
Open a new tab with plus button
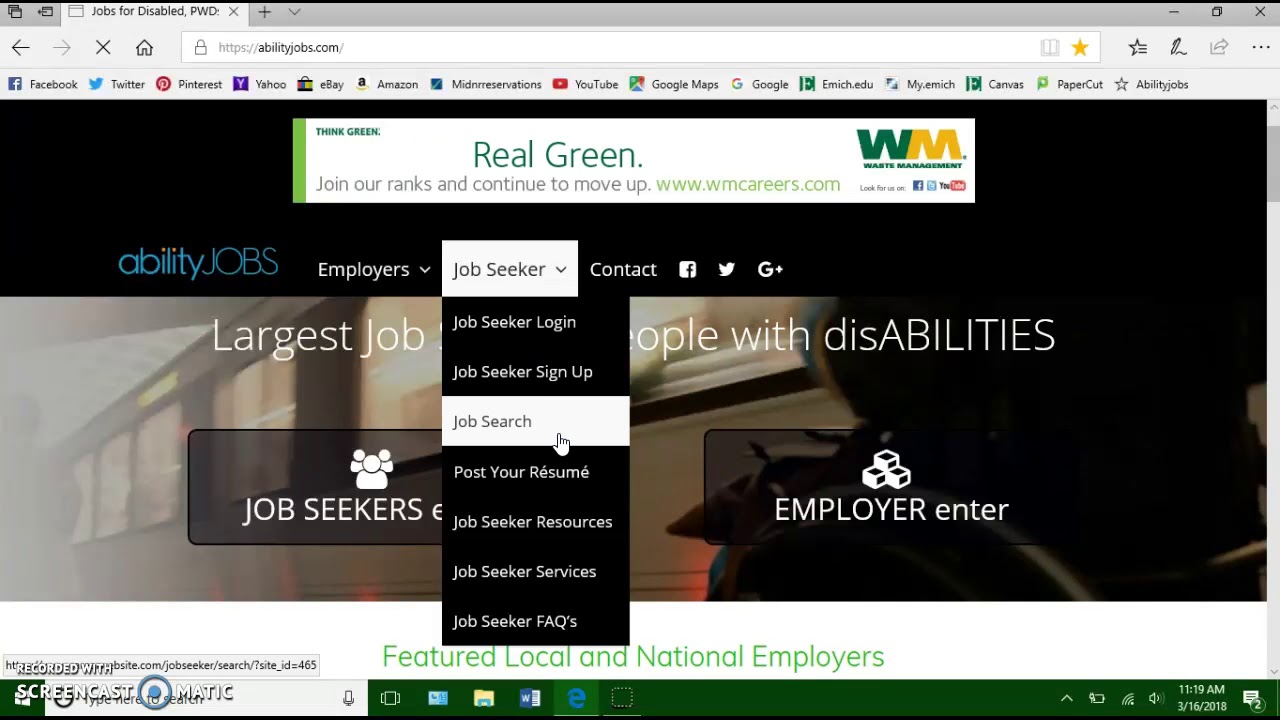264,12
